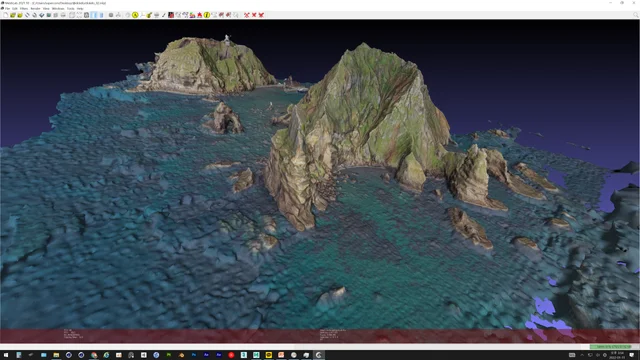This screenshot has width=640, height=360.
Task: Open the Filters menu
Action: click(24, 8)
